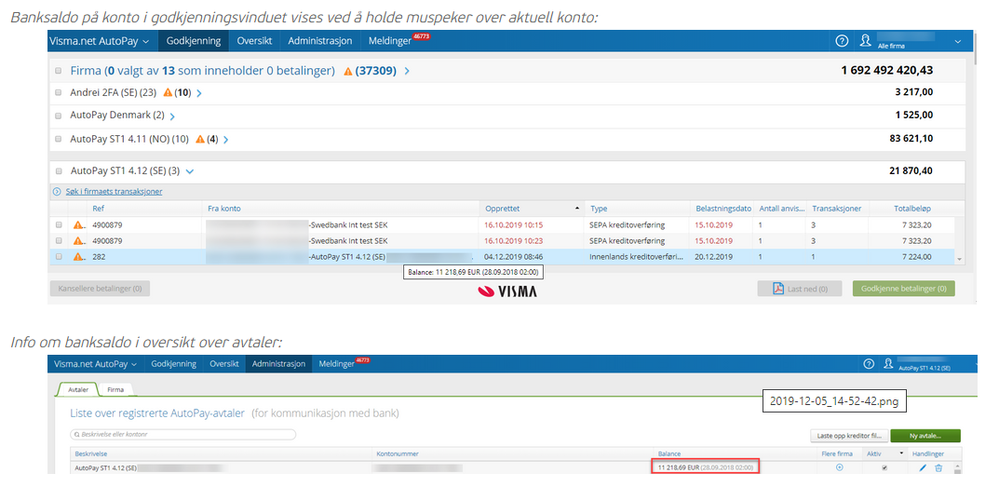Expand AutoPay Denmark company row
Screen dimensions: 999x501
(172, 116)
